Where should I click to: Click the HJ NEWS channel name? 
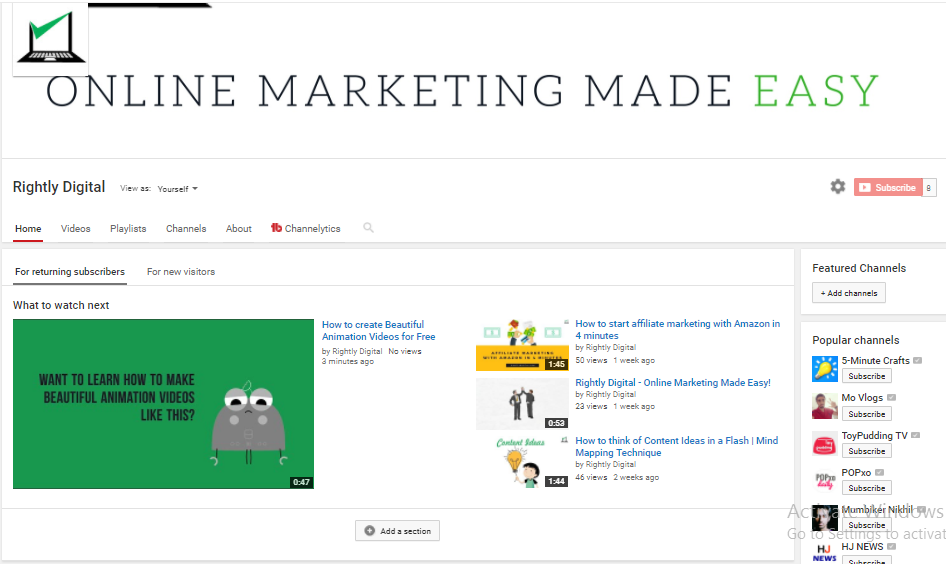(x=862, y=547)
